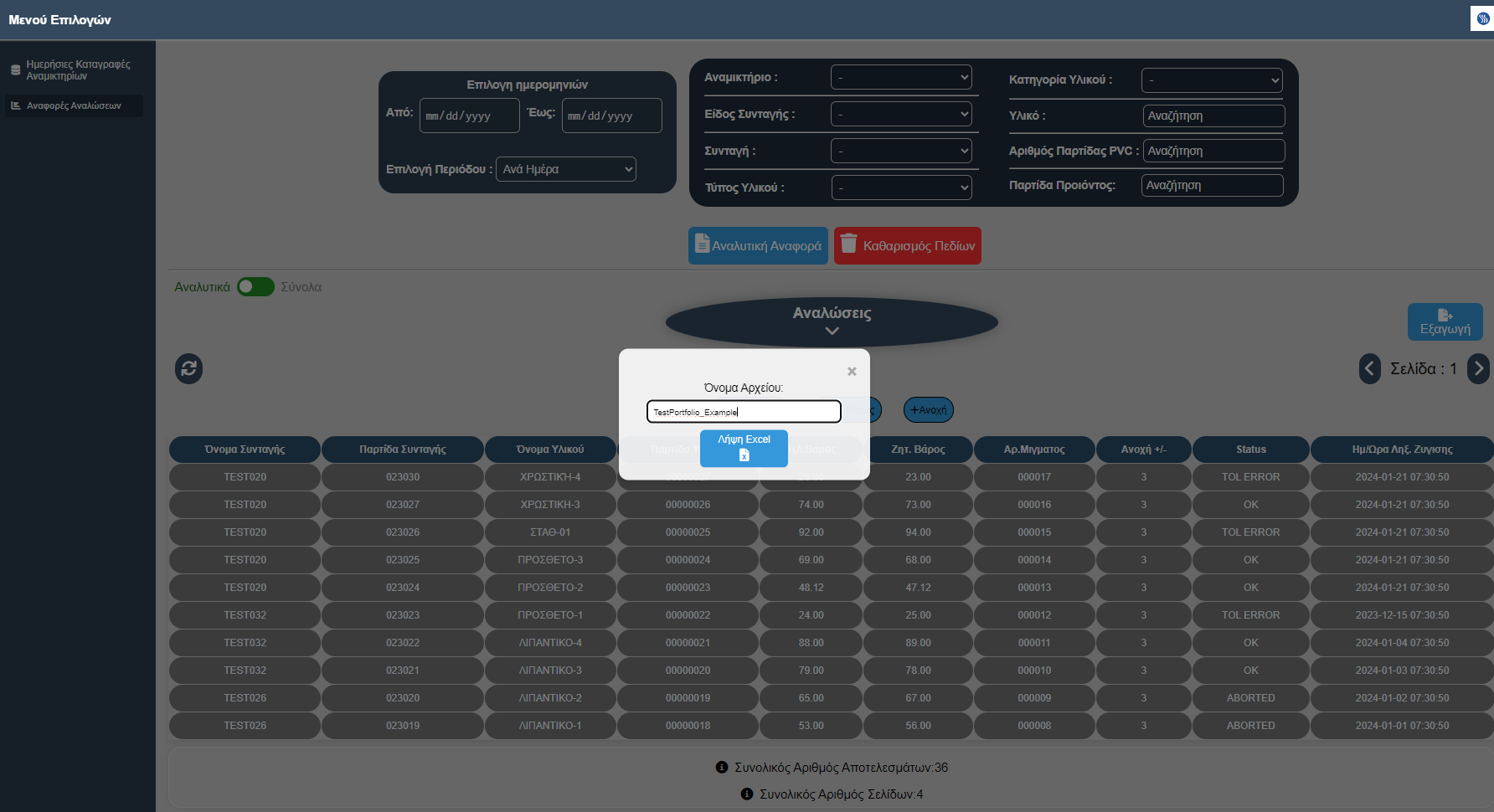Click the Μενού Επιλογών header title

point(59,19)
